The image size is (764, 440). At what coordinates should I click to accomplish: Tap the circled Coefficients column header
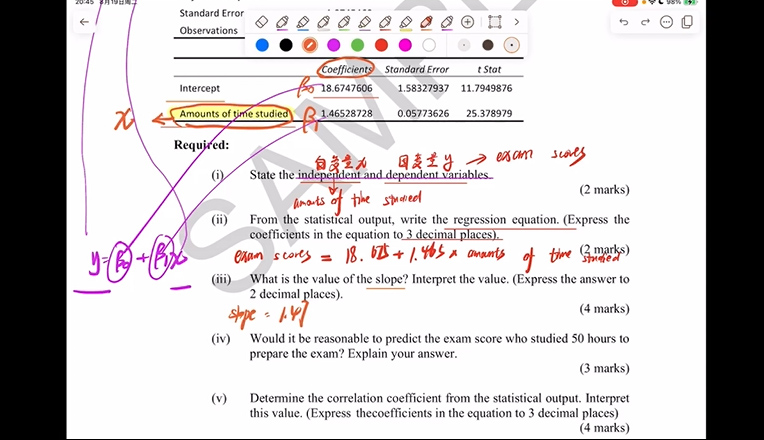(x=347, y=69)
